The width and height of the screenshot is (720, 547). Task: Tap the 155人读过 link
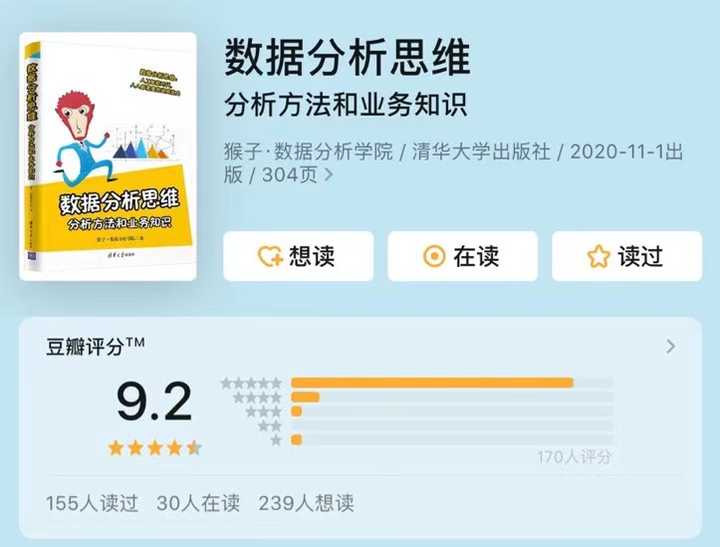pyautogui.click(x=92, y=503)
